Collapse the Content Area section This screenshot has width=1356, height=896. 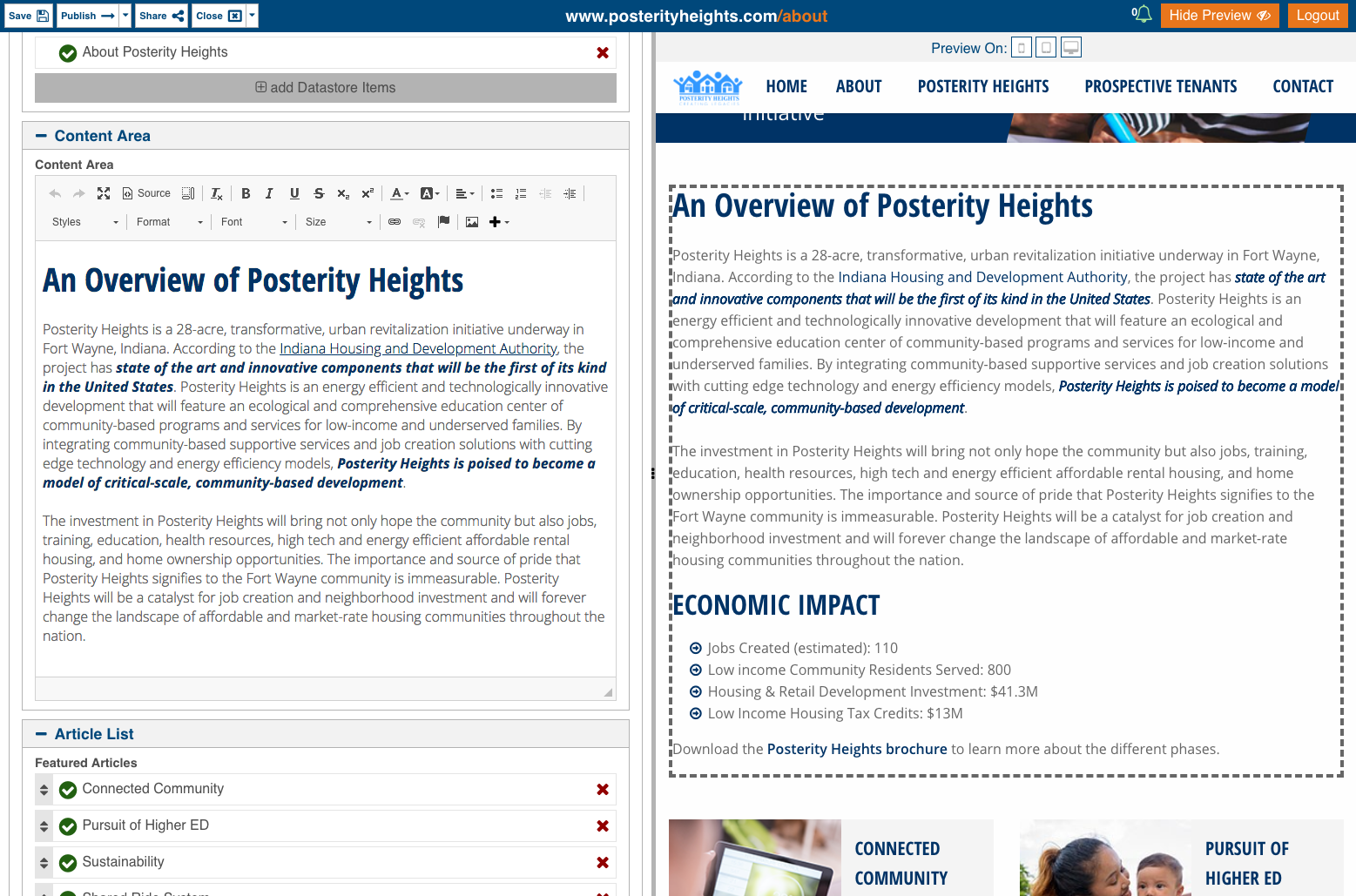point(41,136)
